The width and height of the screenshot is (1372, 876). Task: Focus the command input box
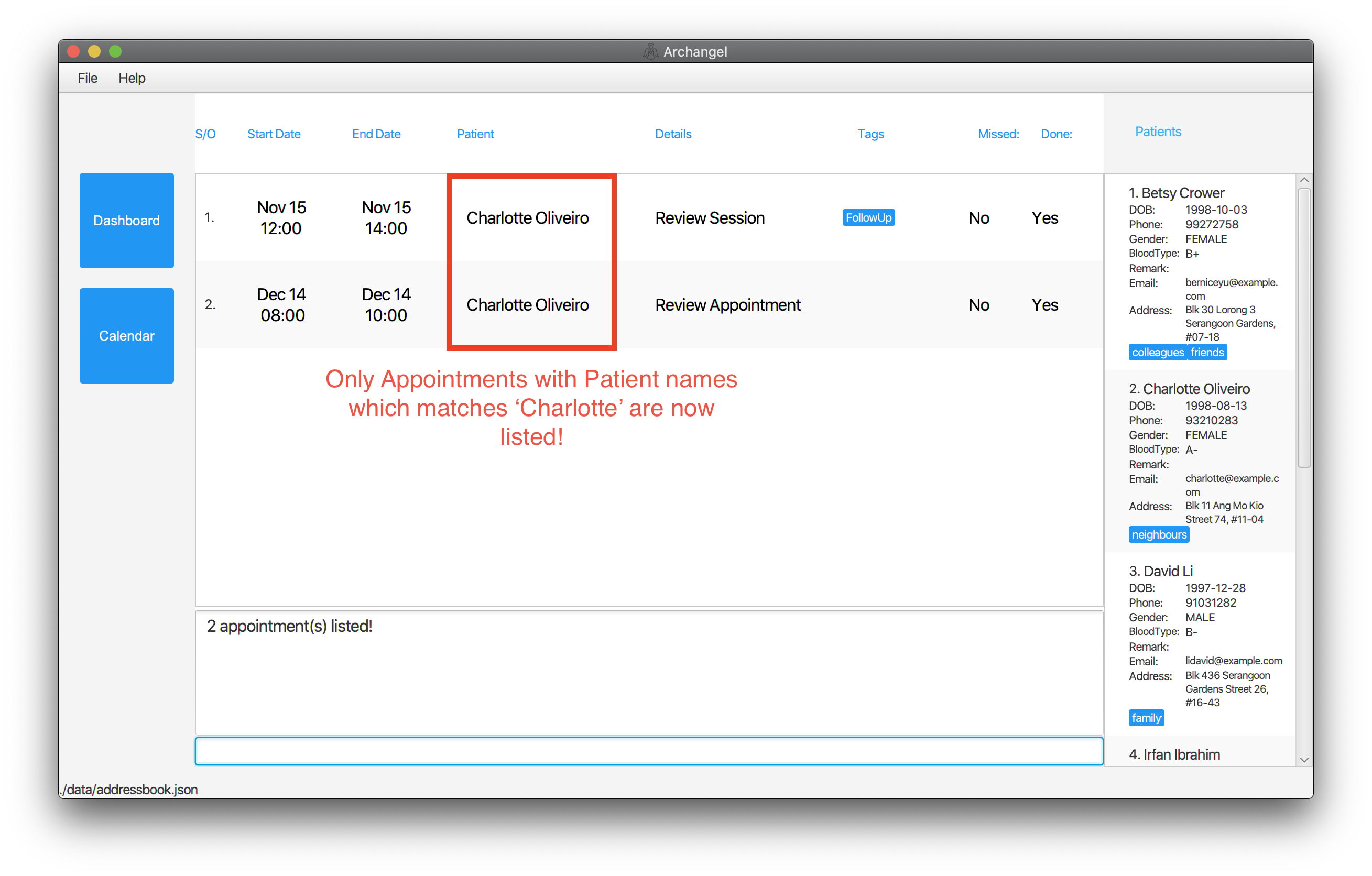point(648,751)
